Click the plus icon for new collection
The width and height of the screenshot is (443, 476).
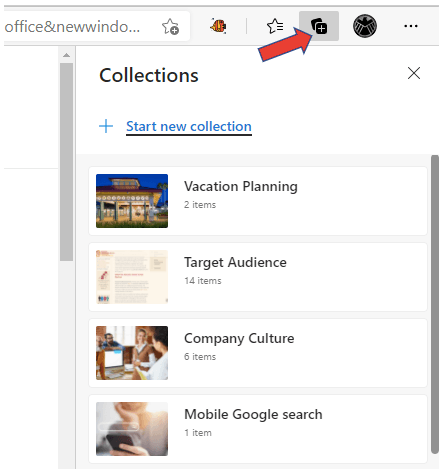point(106,126)
